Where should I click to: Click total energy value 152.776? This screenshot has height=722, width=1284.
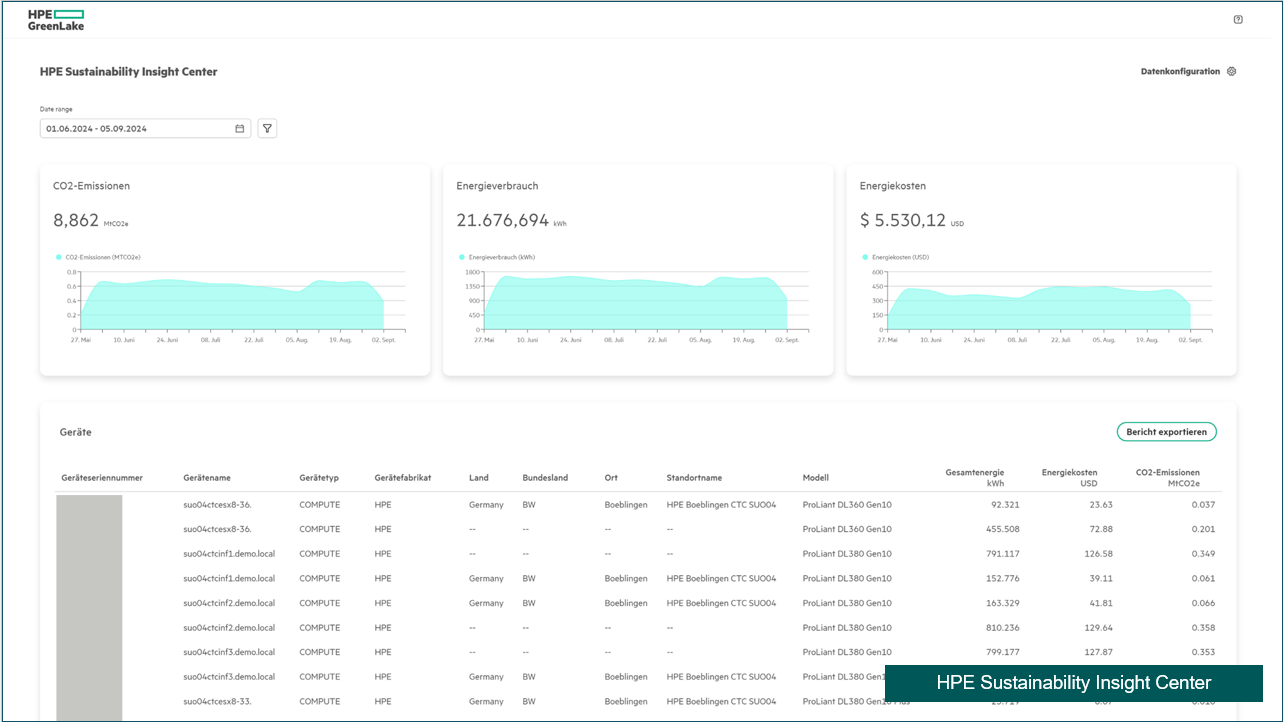coord(1001,578)
